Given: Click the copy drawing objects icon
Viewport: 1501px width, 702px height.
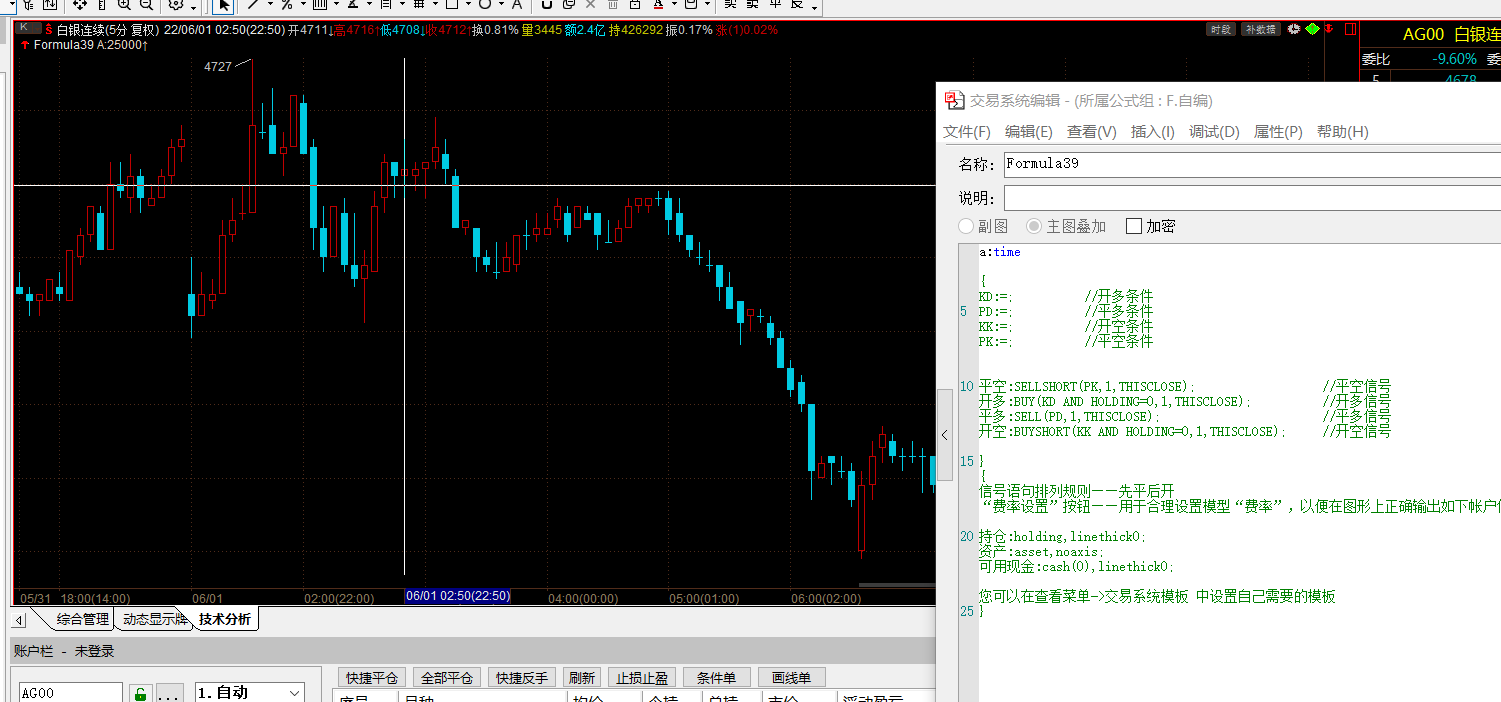Looking at the screenshot, I should [569, 5].
